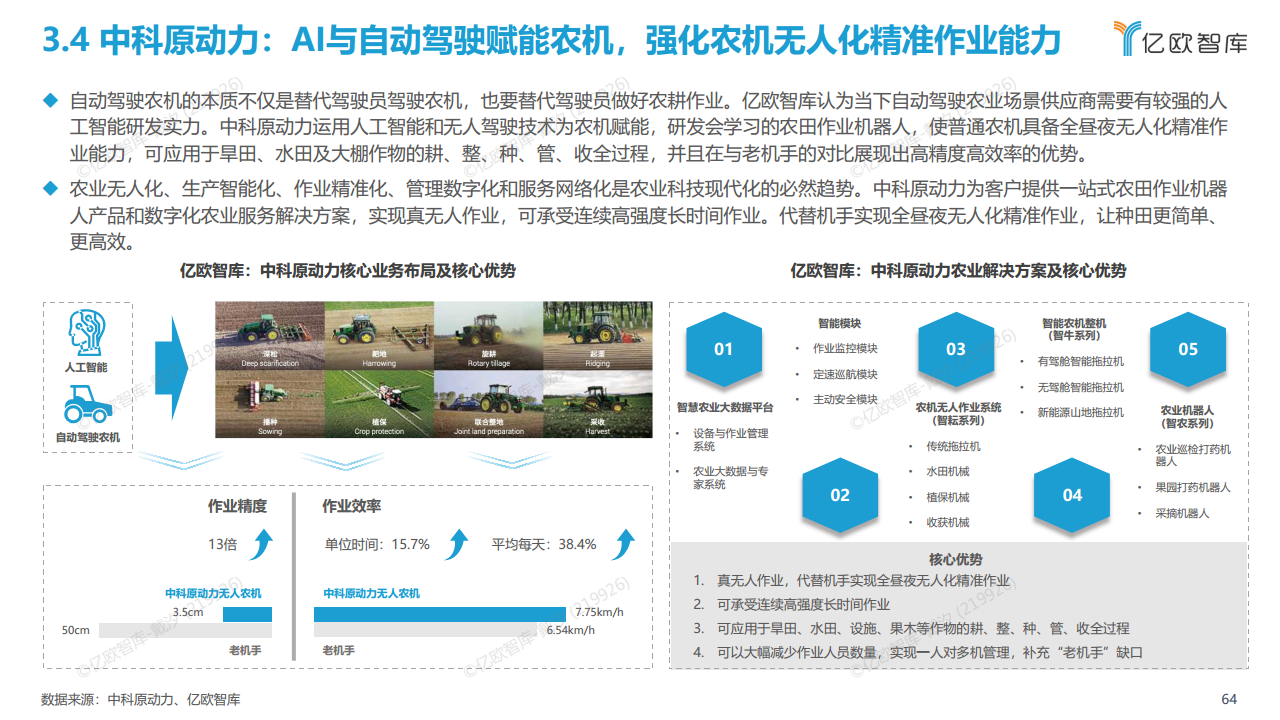Select hexagon 05
Viewport: 1280px width, 720px height.
(x=1188, y=349)
